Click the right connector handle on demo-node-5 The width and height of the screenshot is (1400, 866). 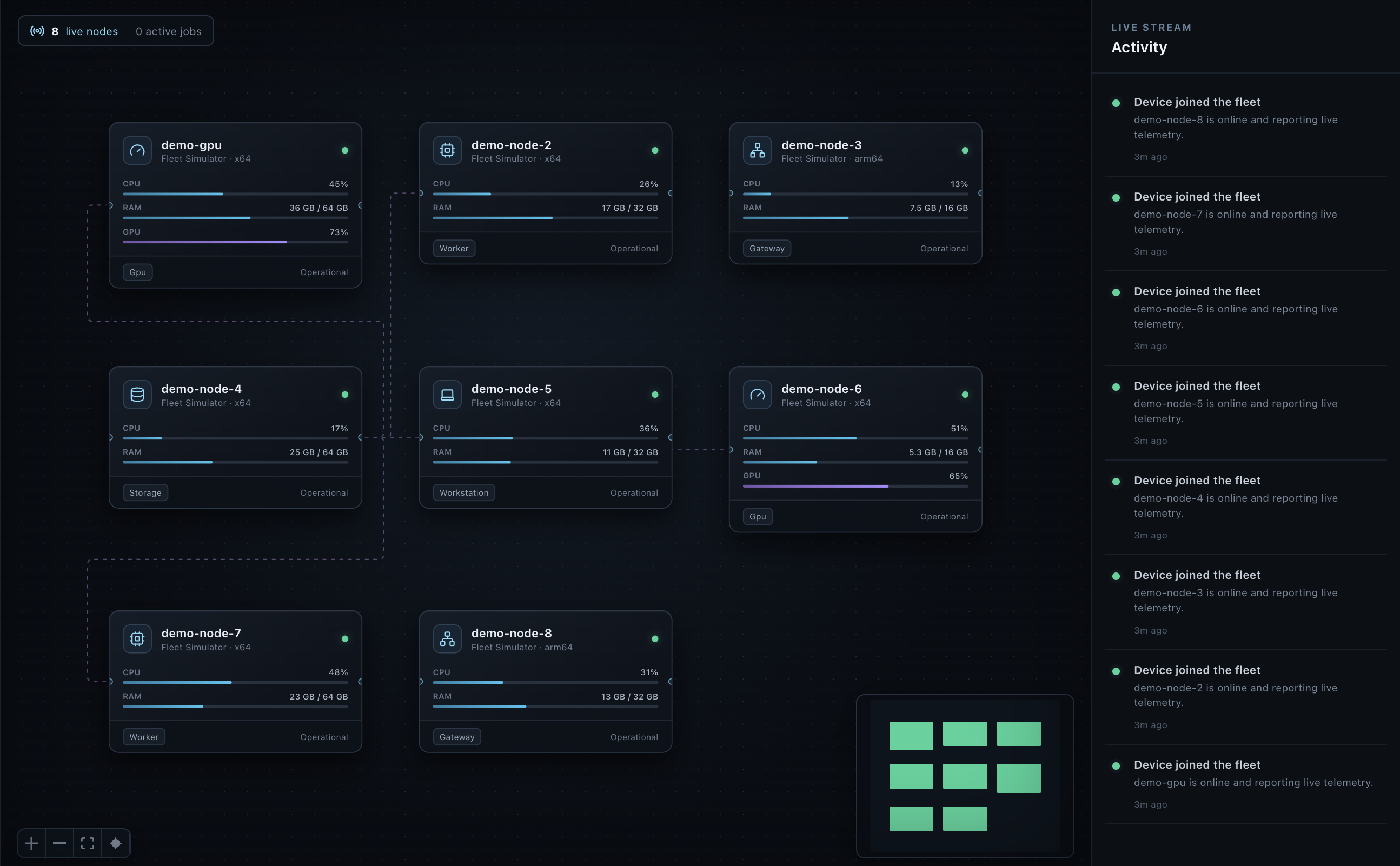pos(671,437)
